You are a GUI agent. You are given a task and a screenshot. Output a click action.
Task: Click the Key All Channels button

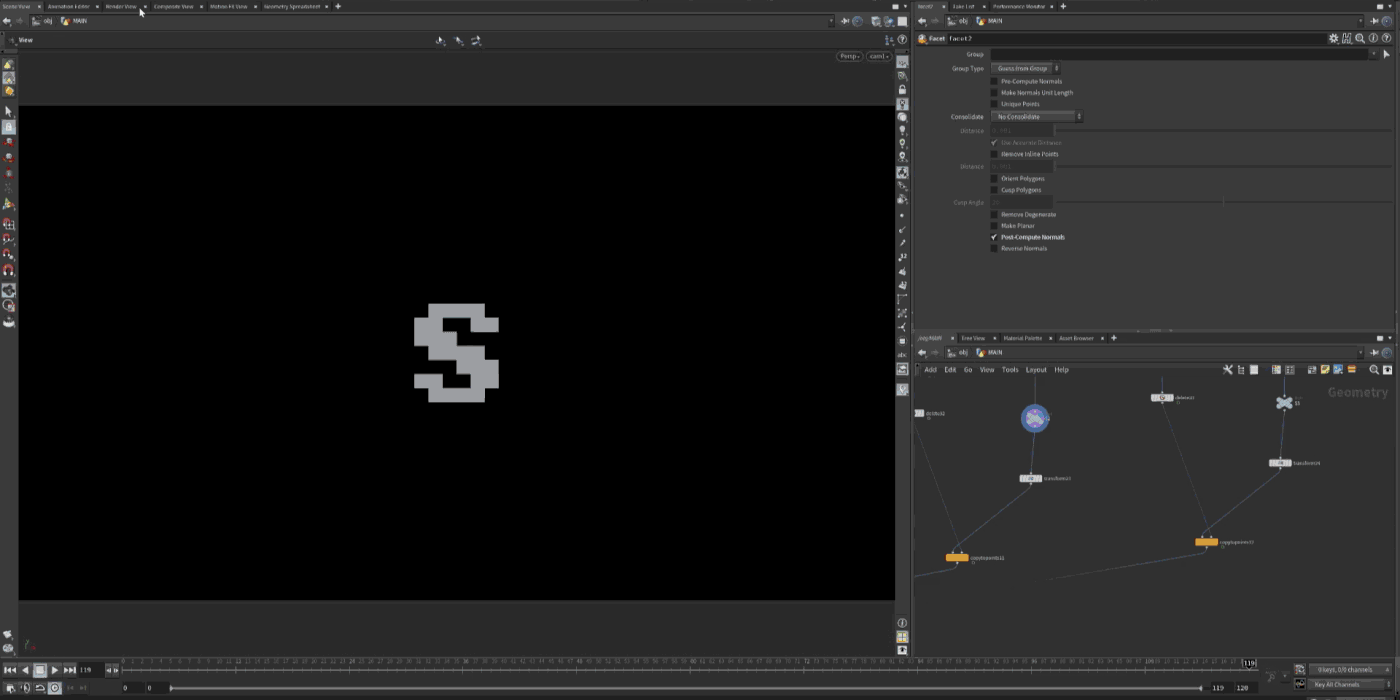click(x=1349, y=685)
